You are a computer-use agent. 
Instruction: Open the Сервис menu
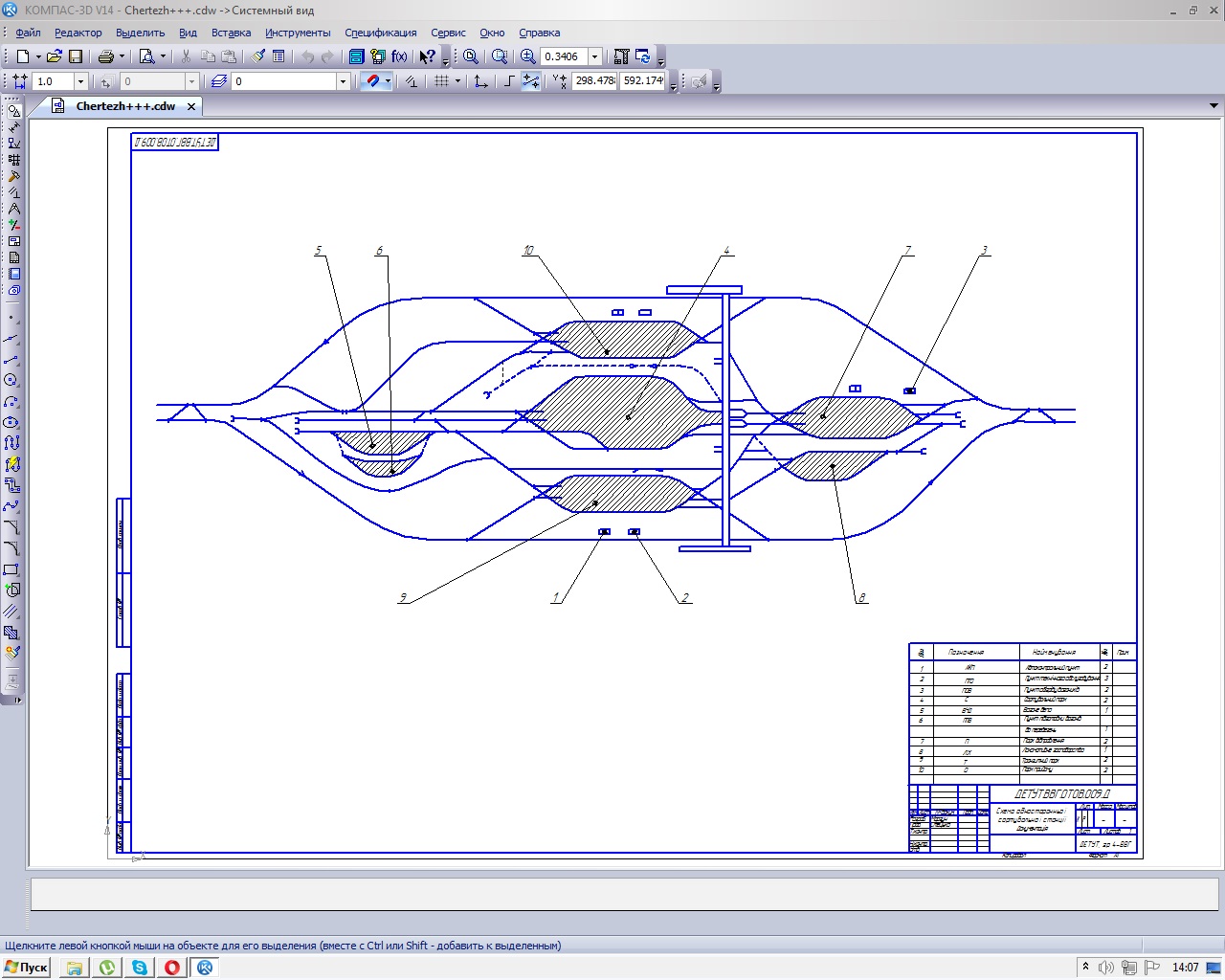(x=448, y=33)
